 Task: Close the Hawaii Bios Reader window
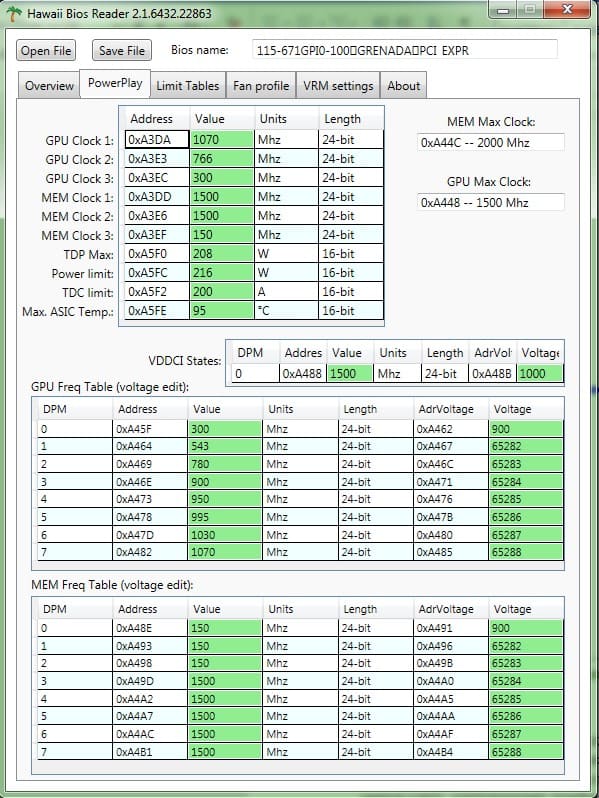pos(567,9)
